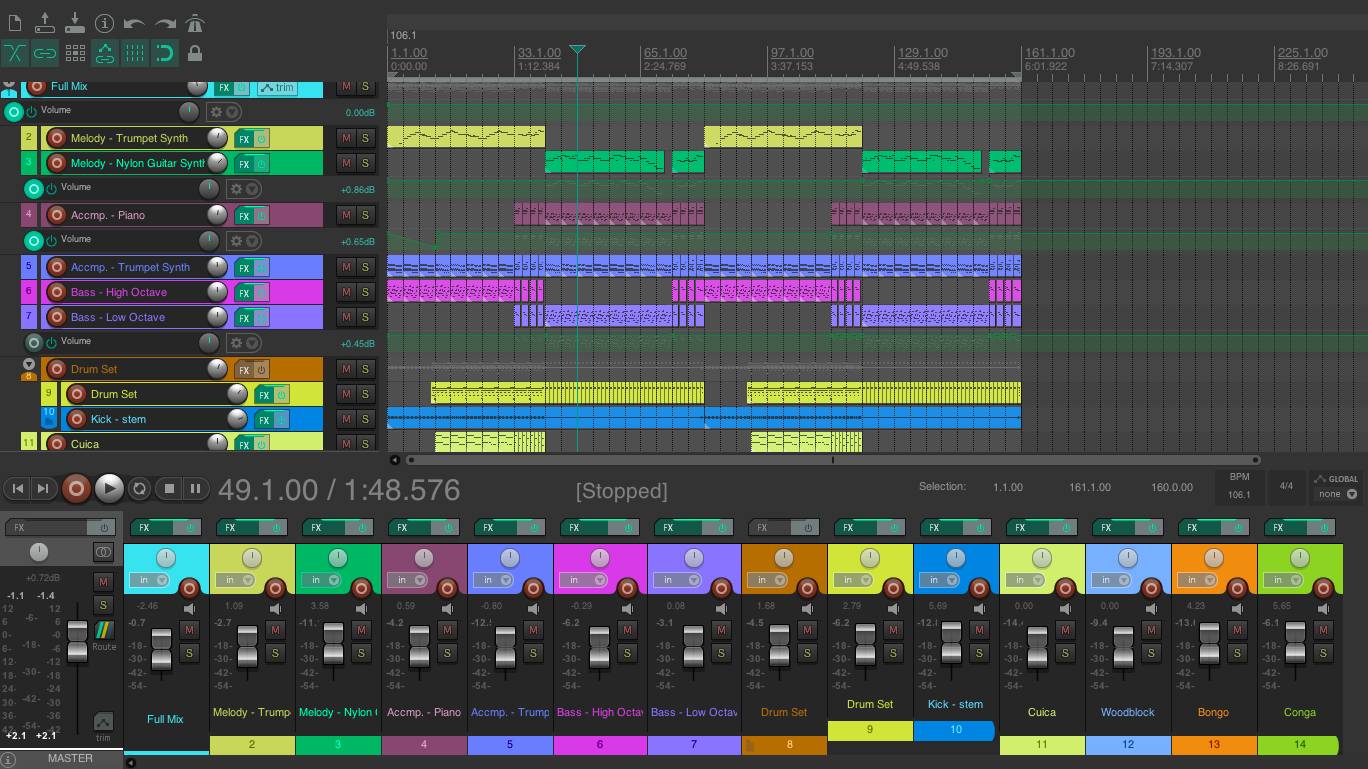Open FX chain for Bass - High Octave track
The image size is (1368, 769).
point(243,293)
